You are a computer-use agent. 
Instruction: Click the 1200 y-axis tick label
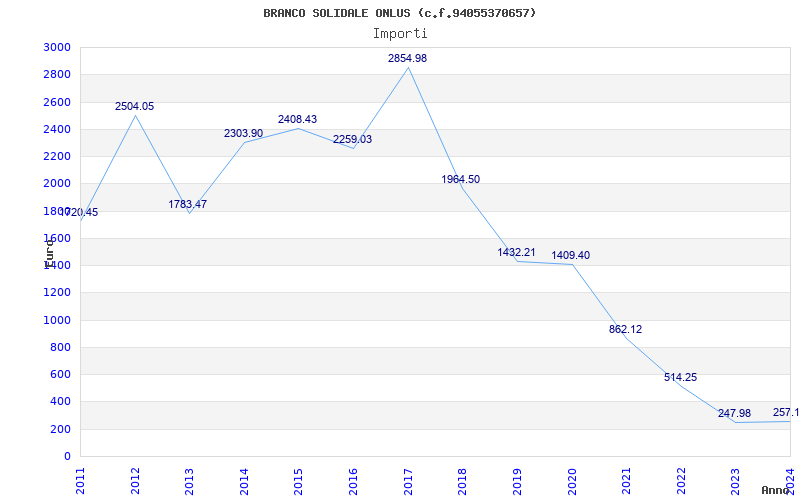pos(57,293)
